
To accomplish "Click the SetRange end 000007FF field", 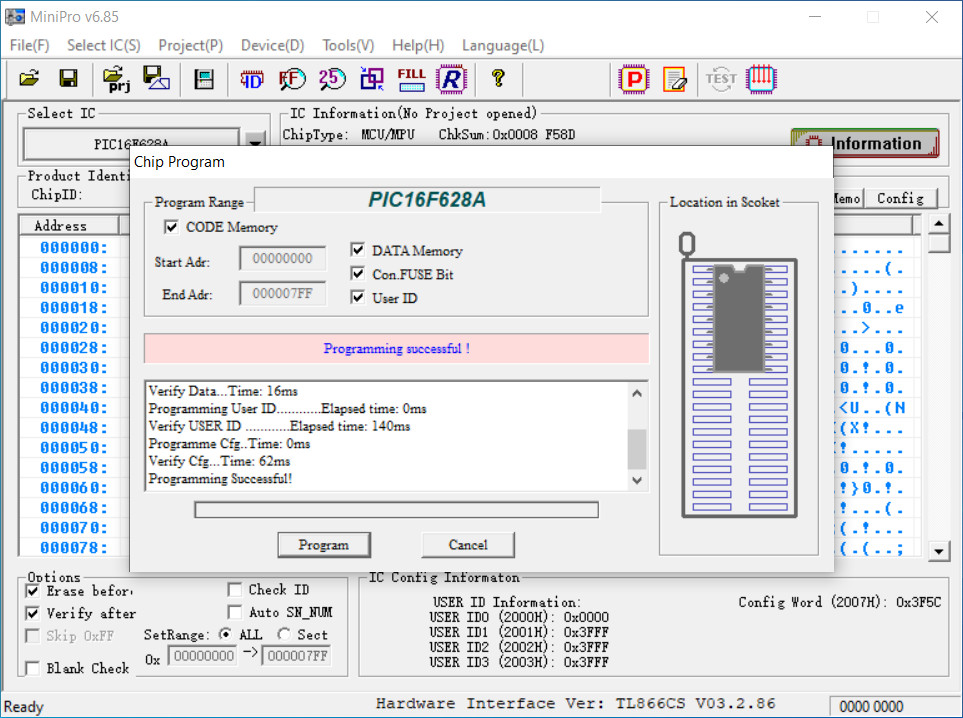I will click(x=297, y=656).
